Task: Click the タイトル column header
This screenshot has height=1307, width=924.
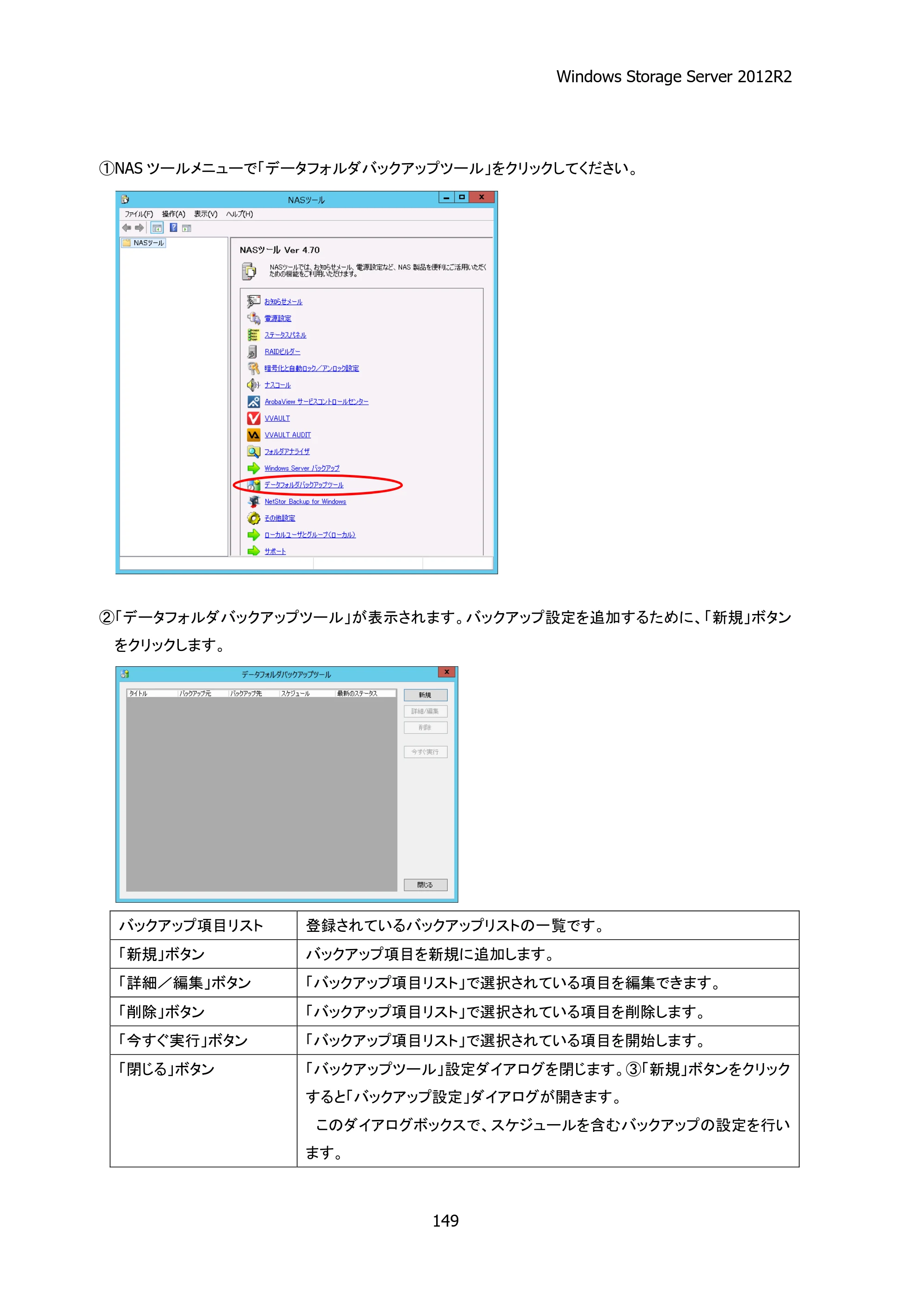Action: [x=152, y=693]
